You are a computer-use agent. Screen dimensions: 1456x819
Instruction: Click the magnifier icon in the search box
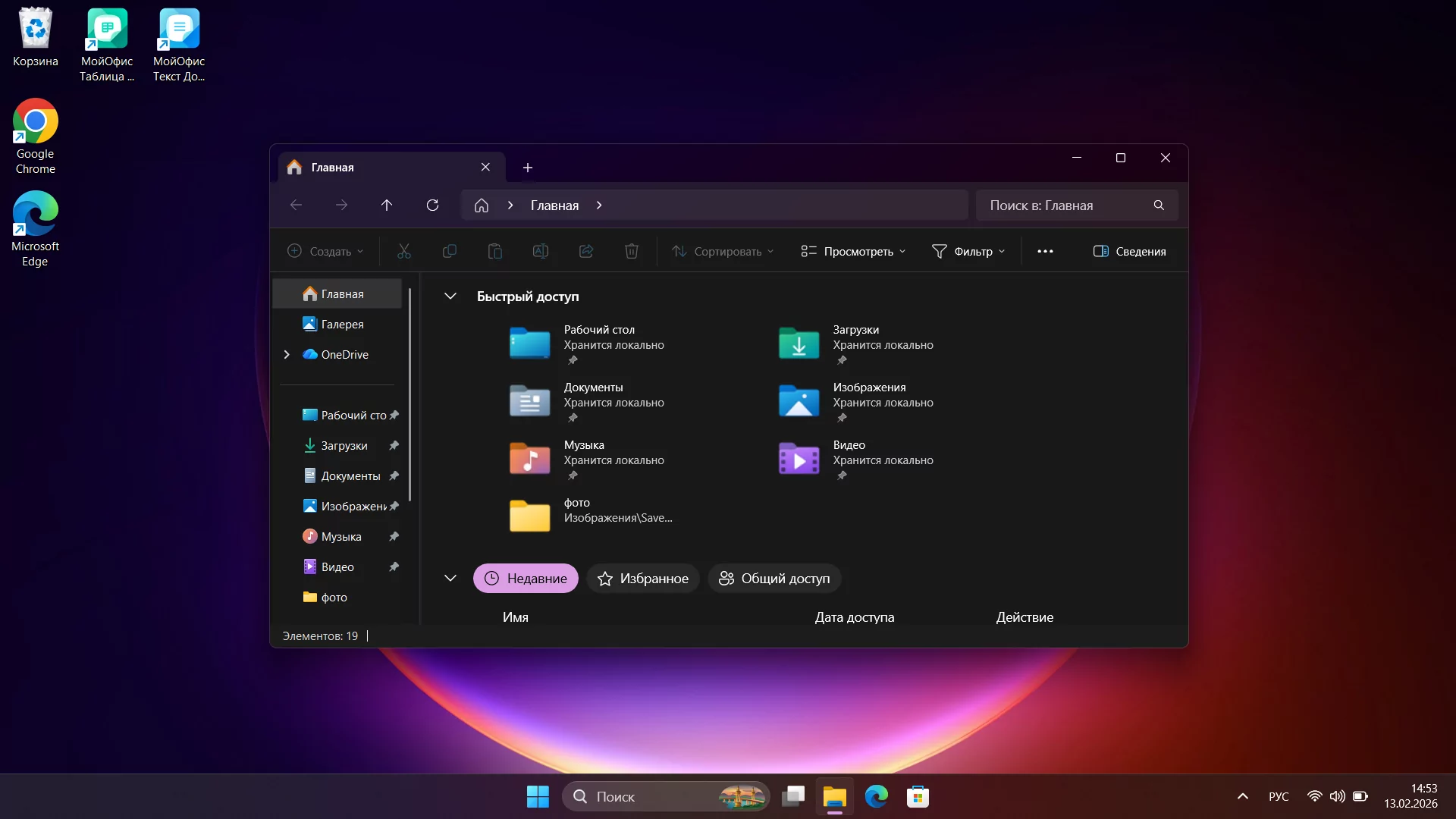[x=1159, y=205]
